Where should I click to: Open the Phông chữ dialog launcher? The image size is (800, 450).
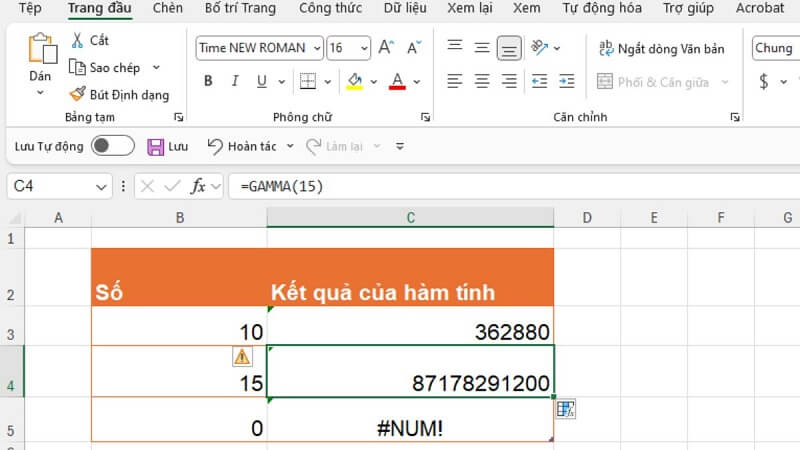click(425, 117)
